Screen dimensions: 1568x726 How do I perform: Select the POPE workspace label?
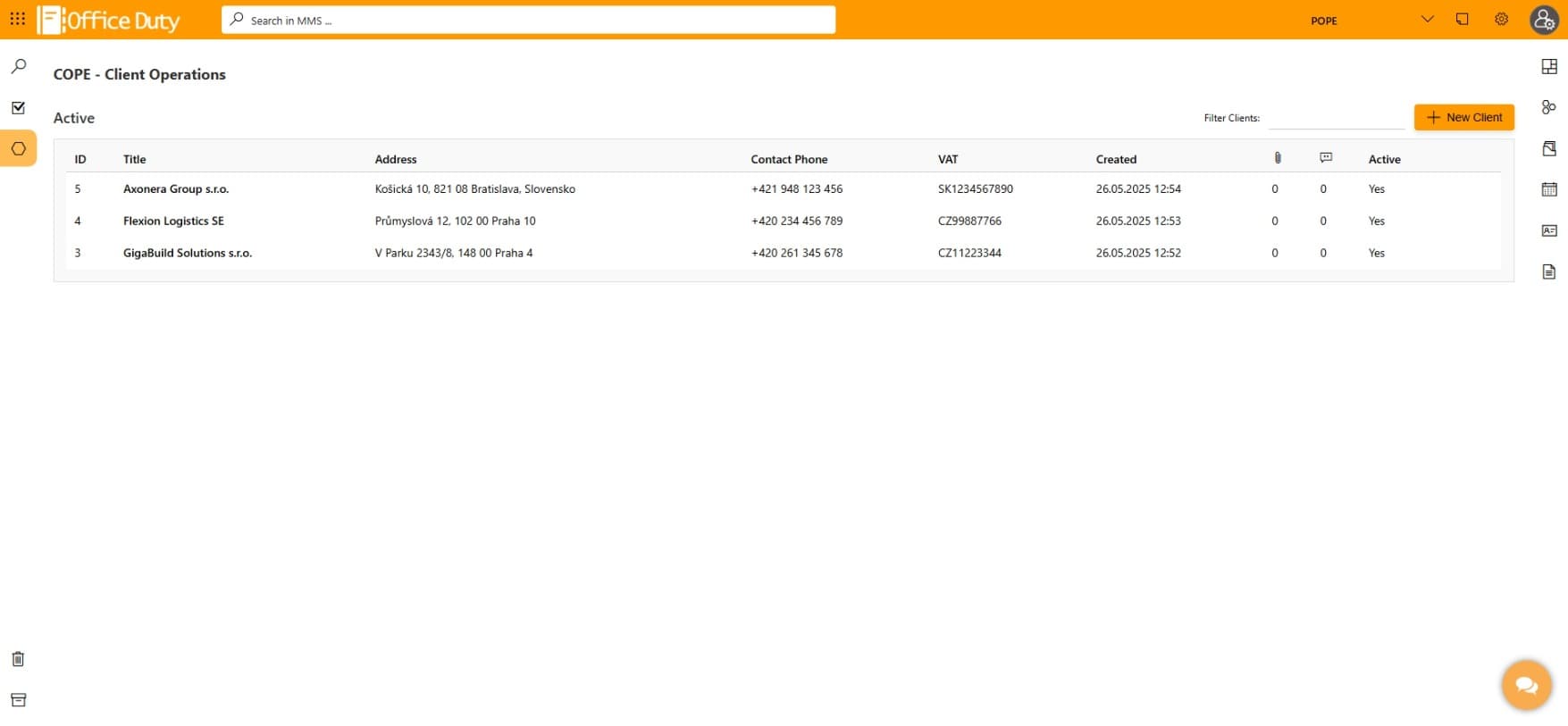click(x=1324, y=21)
